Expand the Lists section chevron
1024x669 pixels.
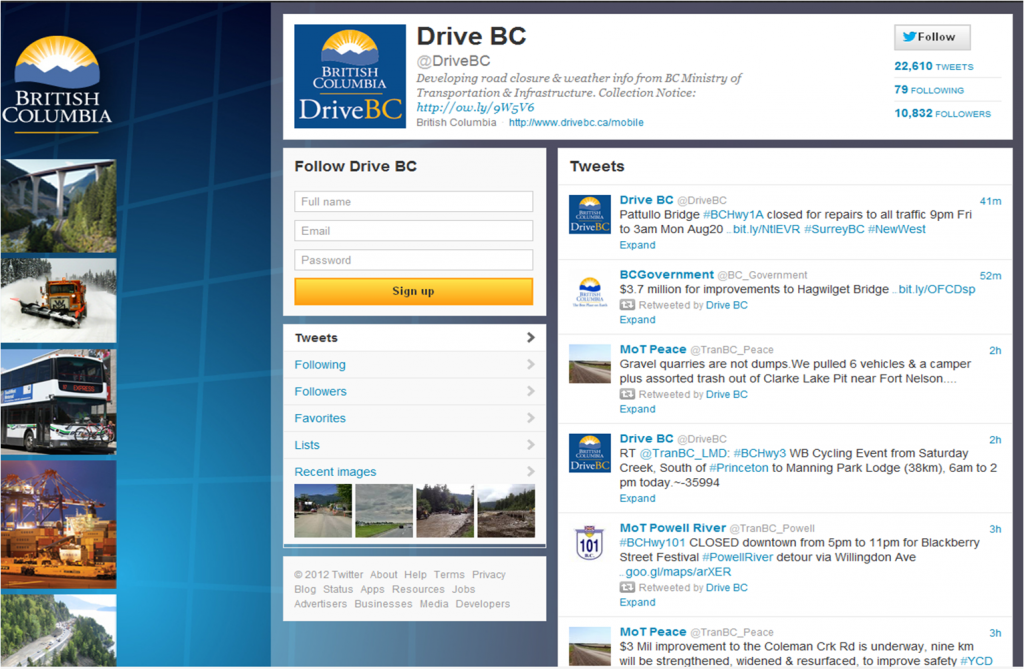coord(530,445)
